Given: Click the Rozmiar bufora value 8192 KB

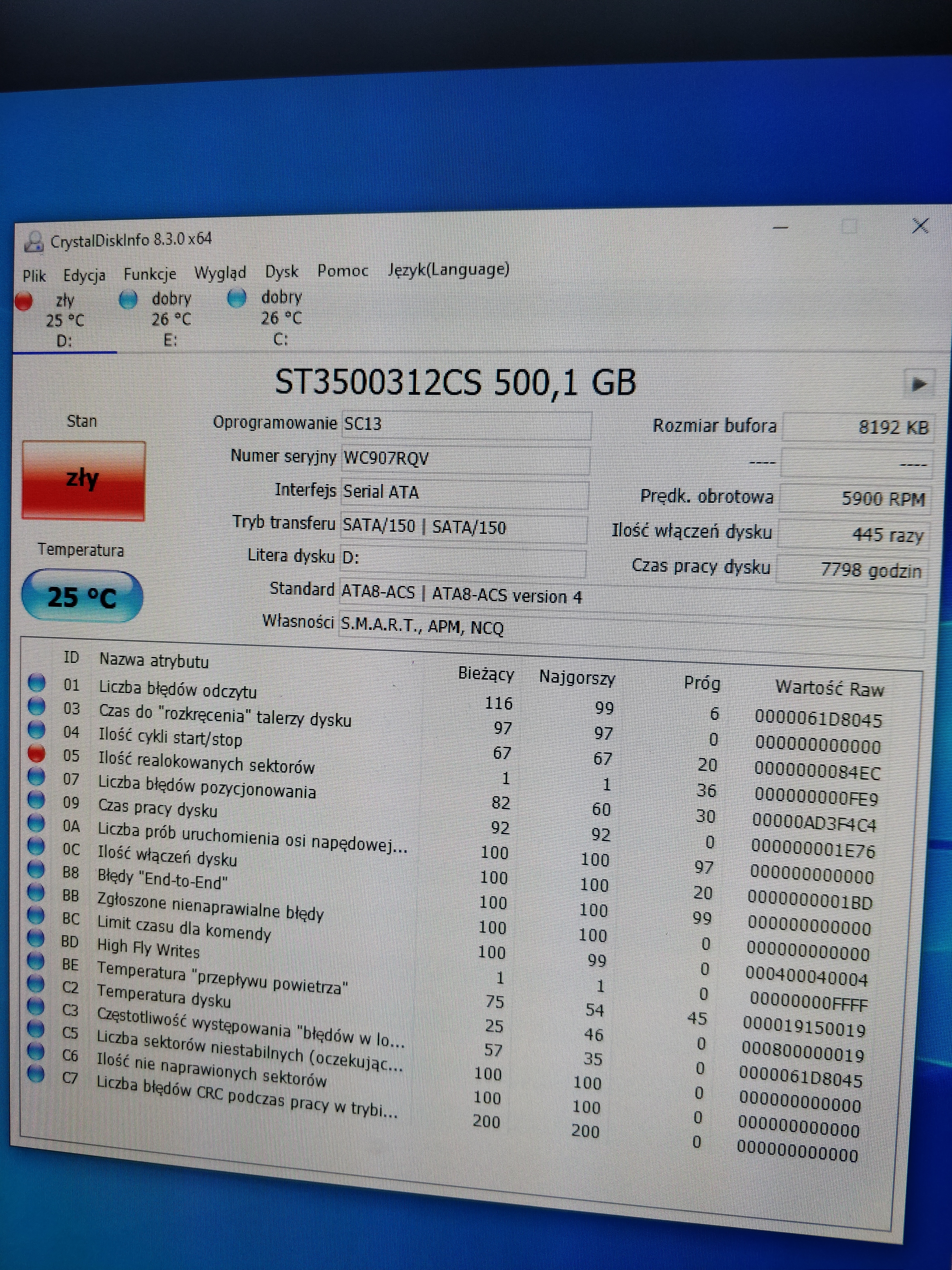Looking at the screenshot, I should (x=858, y=427).
